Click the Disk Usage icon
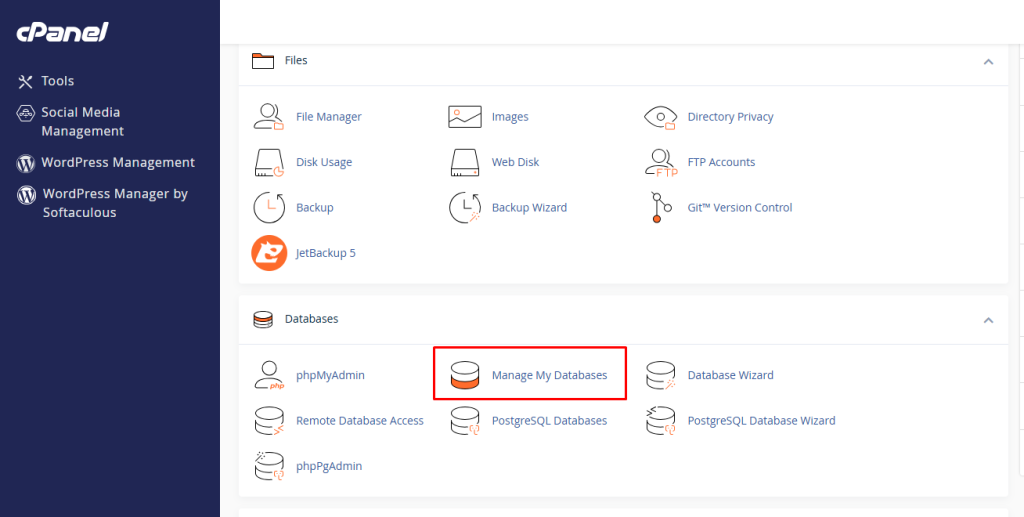1024x517 pixels. point(268,162)
